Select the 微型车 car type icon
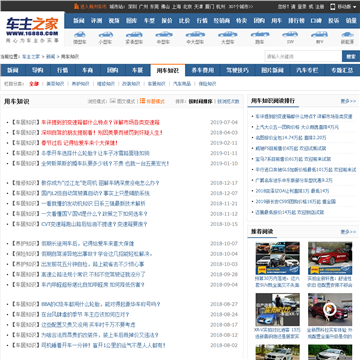360x360 pixels. [80, 37]
